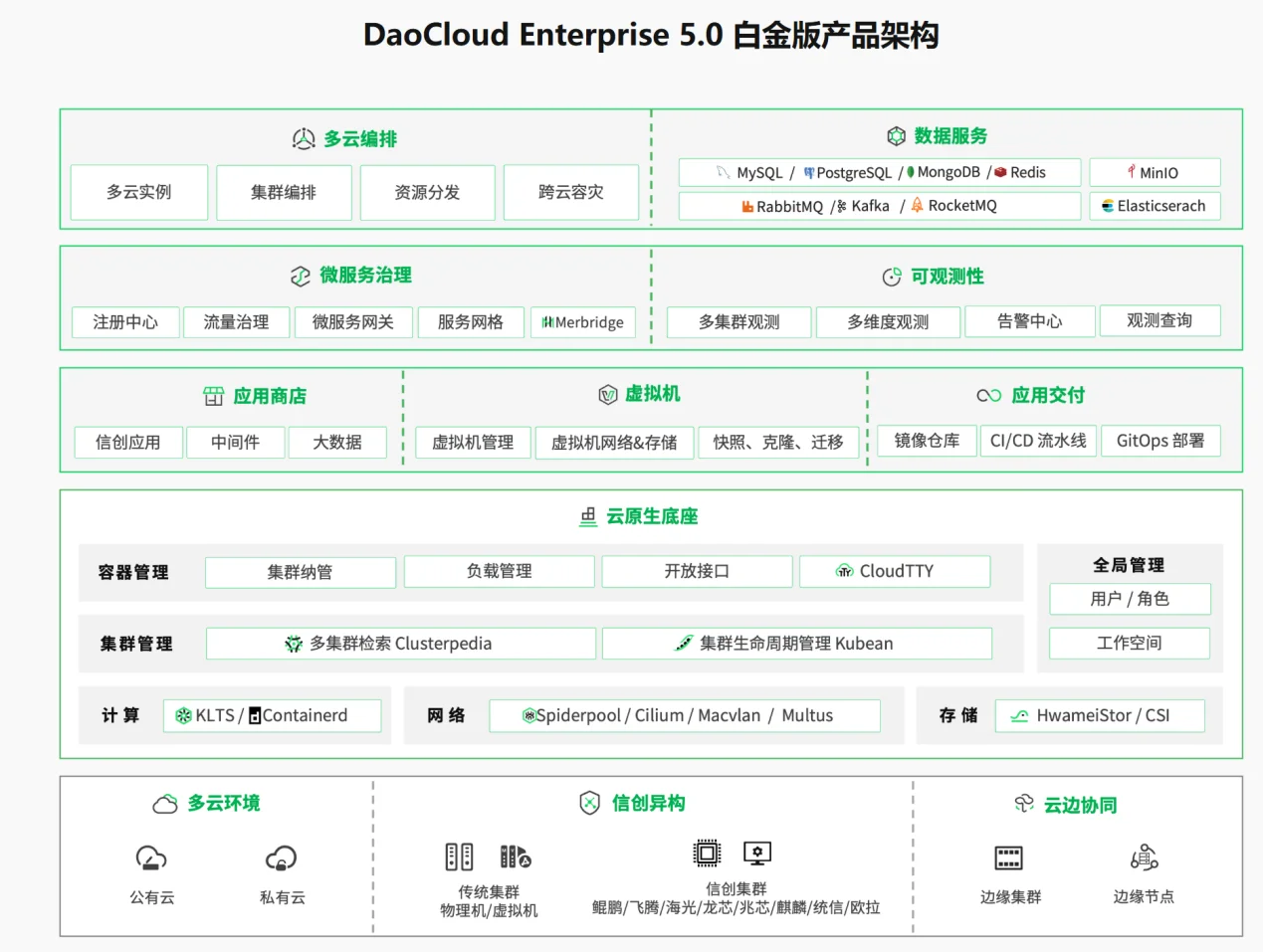Click the 中间件 box
The width and height of the screenshot is (1263, 952).
point(235,442)
